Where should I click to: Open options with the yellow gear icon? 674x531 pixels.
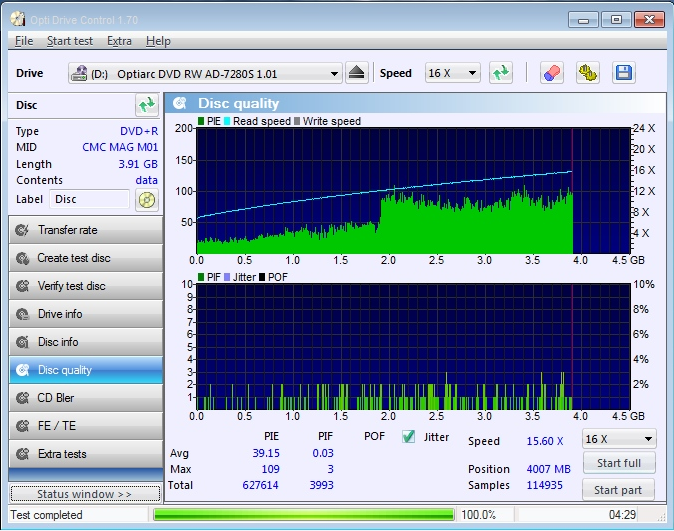point(587,73)
